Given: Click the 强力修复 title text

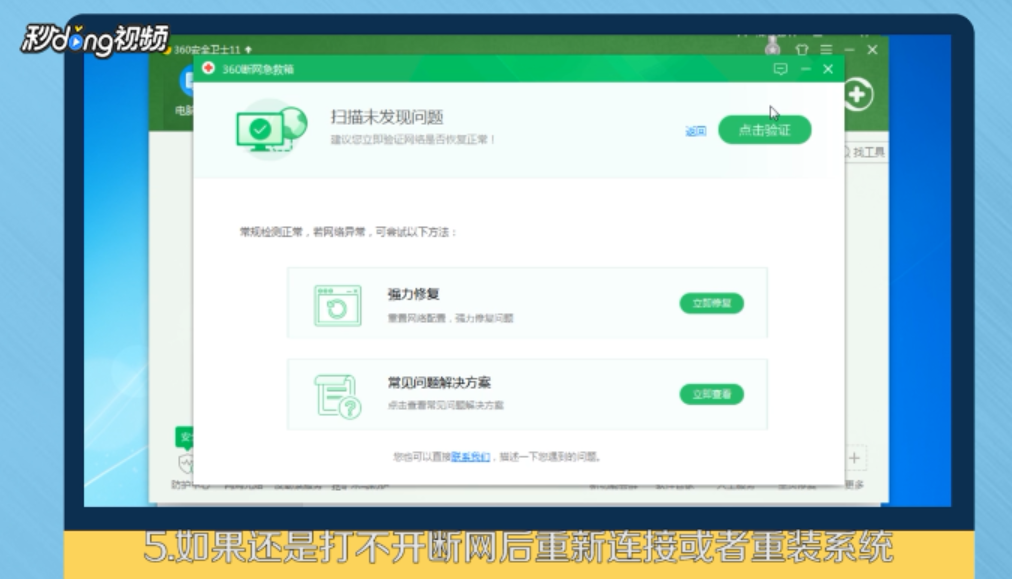Looking at the screenshot, I should [x=413, y=294].
